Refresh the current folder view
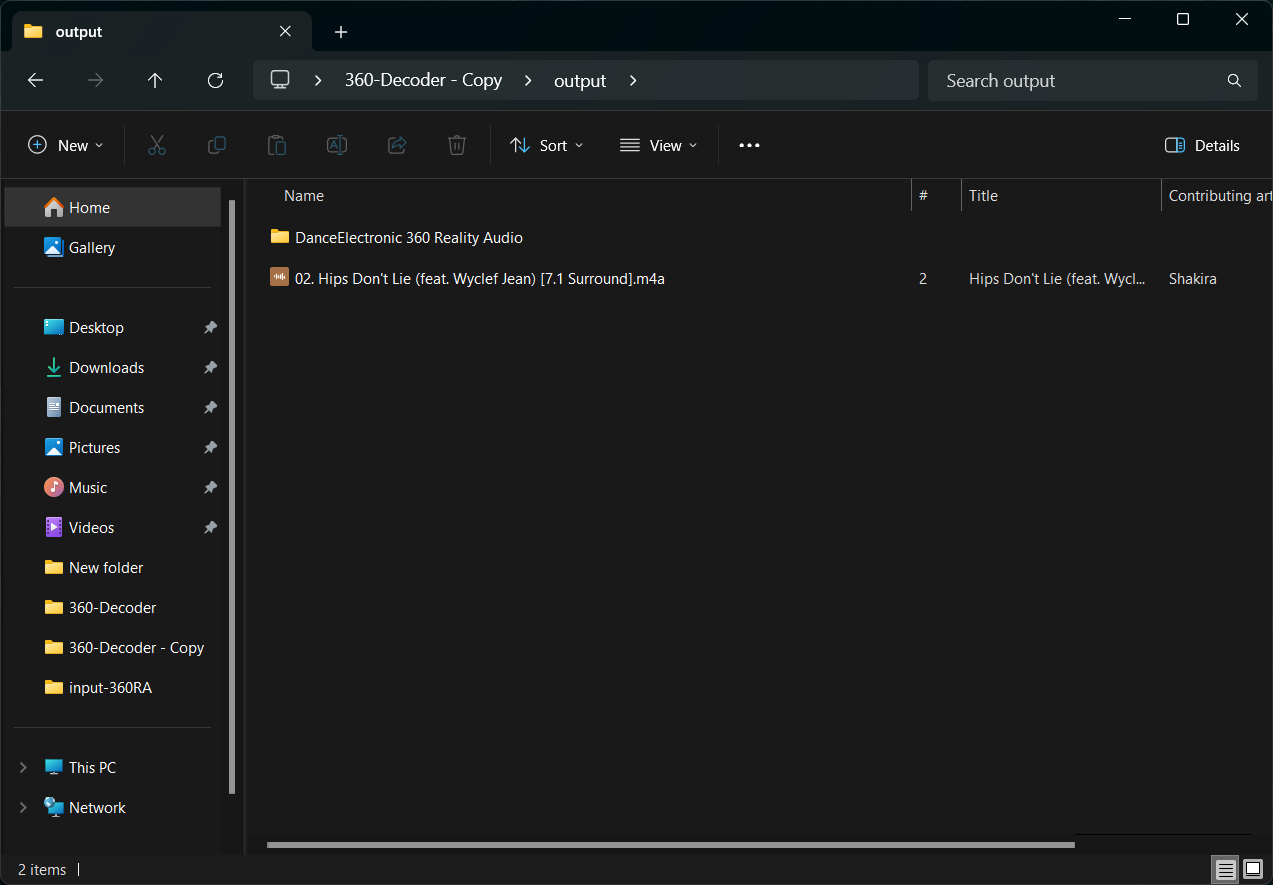Image resolution: width=1273 pixels, height=885 pixels. [215, 81]
